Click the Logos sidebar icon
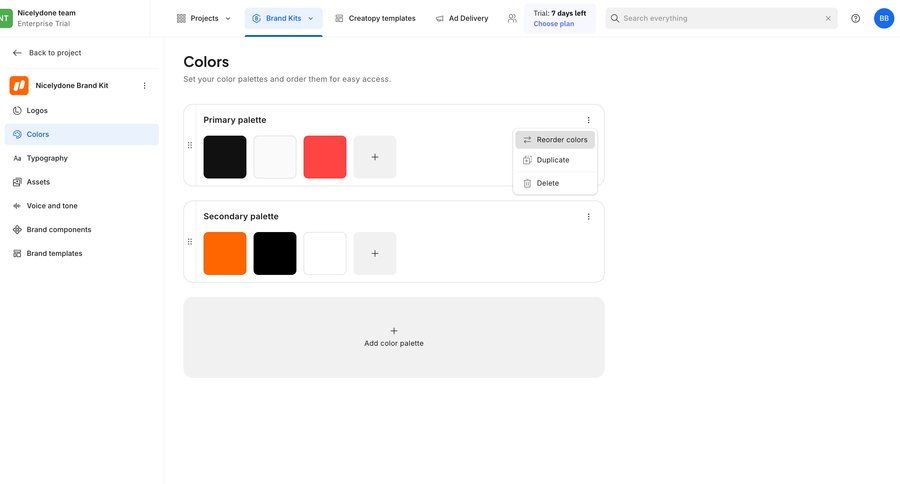This screenshot has height=484, width=900. (x=17, y=110)
